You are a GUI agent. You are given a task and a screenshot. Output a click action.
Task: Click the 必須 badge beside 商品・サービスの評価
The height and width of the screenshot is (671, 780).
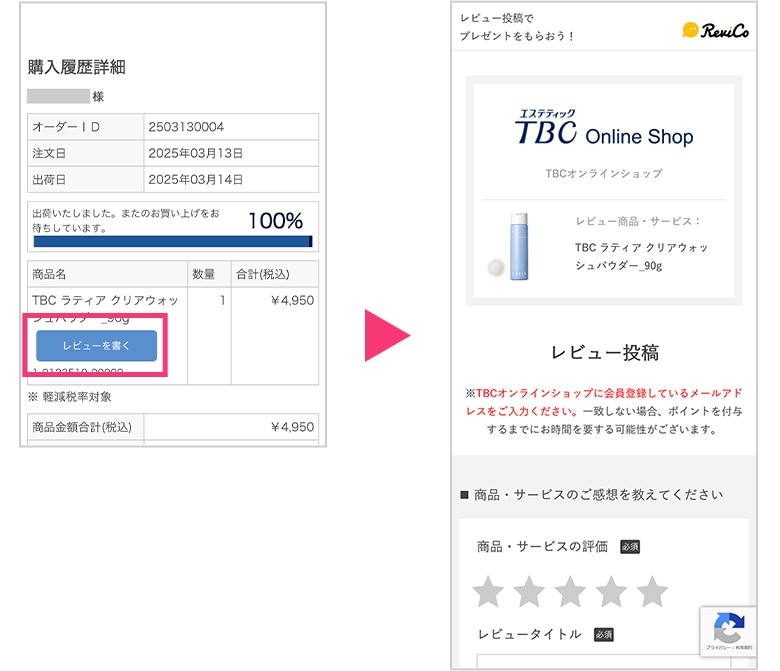630,547
